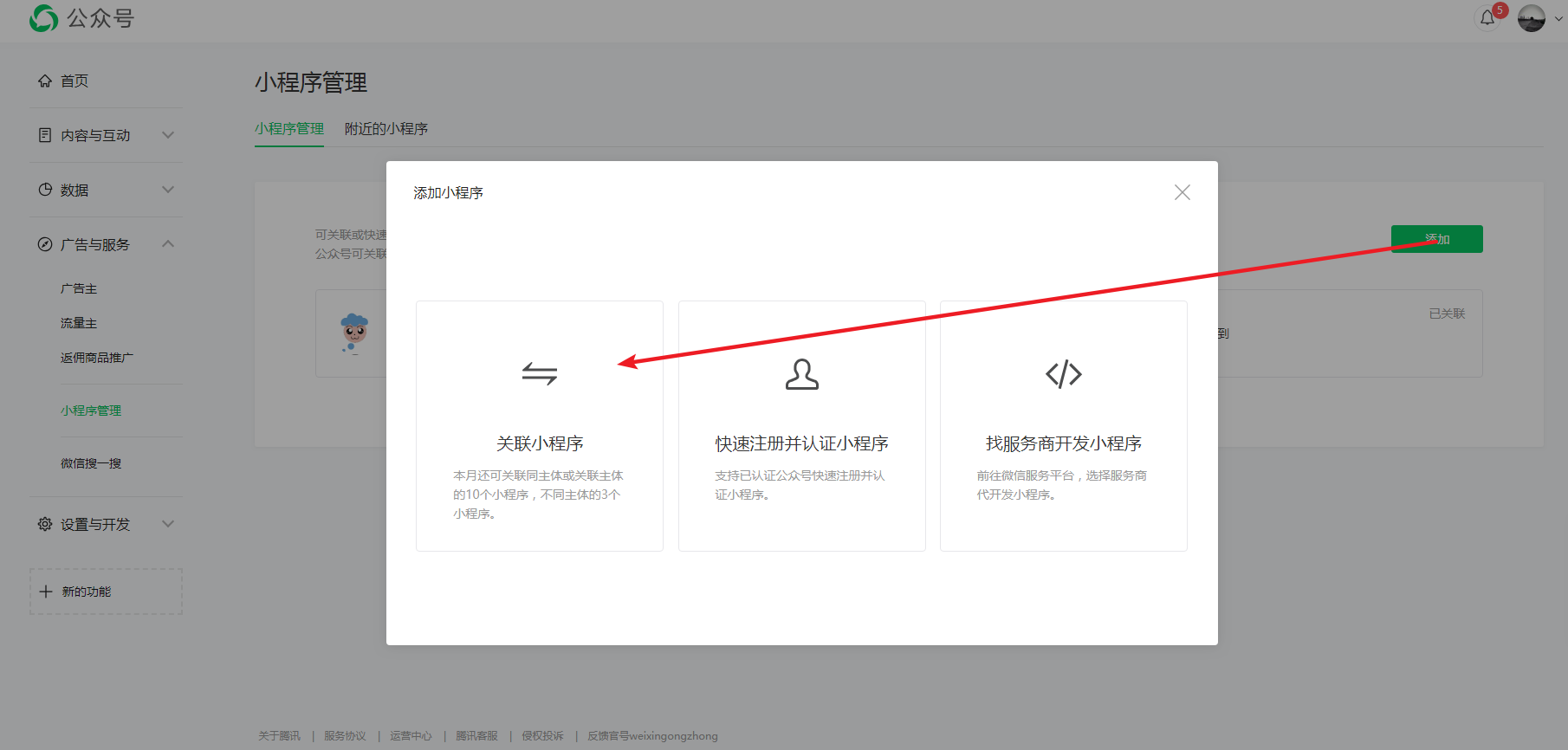Click the green 添加 button
The width and height of the screenshot is (1568, 750).
click(x=1436, y=239)
